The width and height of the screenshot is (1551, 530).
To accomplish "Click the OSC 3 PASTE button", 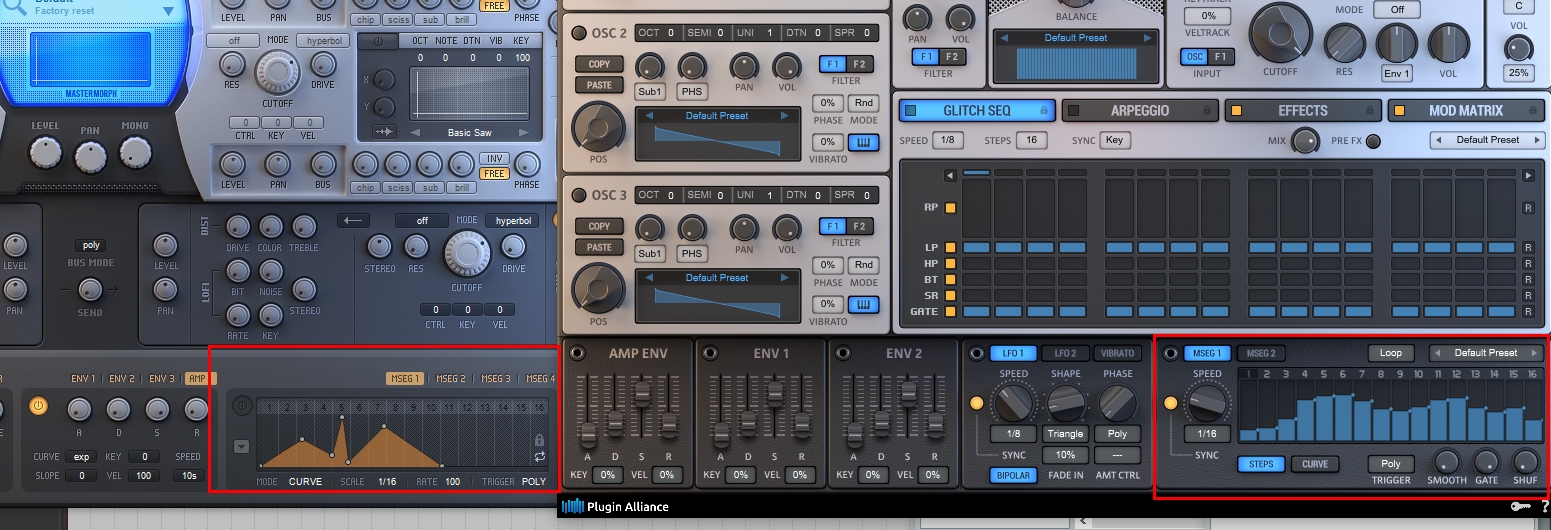I will click(599, 247).
